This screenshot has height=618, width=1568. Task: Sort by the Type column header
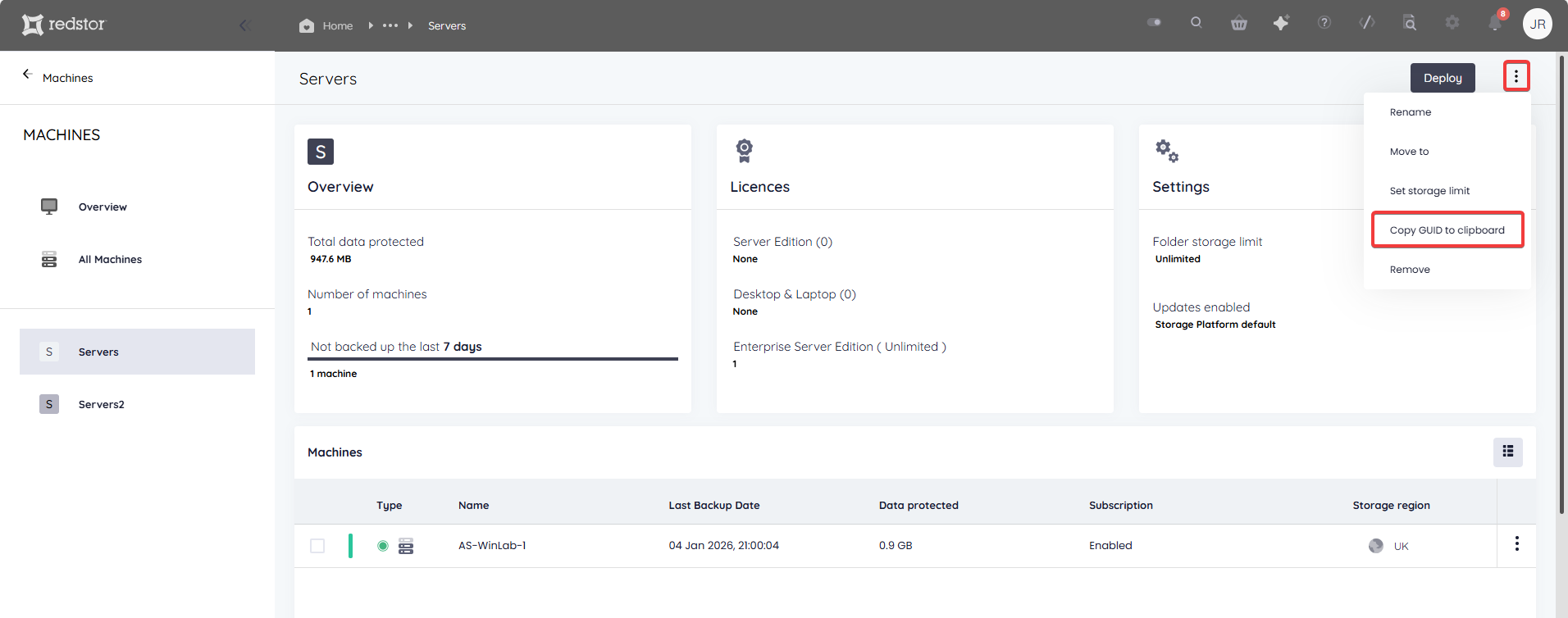[389, 506]
